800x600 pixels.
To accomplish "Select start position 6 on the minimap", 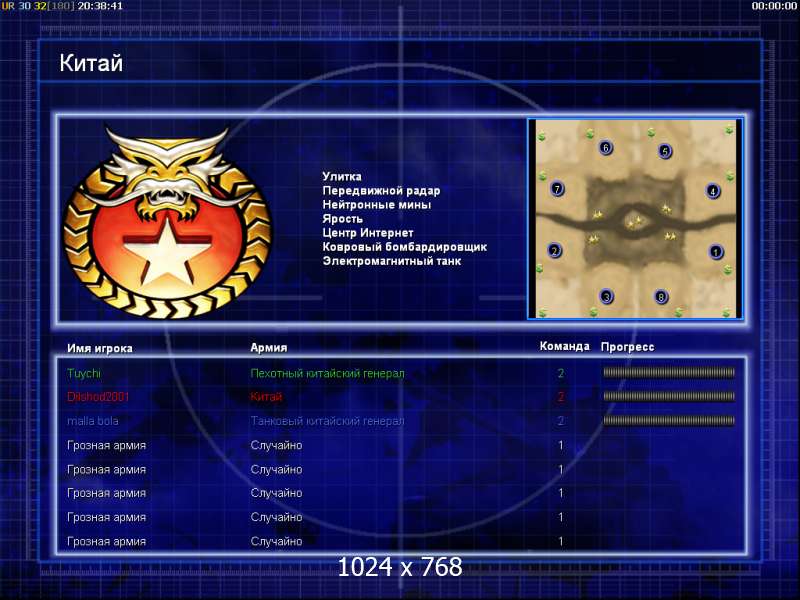I will [x=606, y=148].
